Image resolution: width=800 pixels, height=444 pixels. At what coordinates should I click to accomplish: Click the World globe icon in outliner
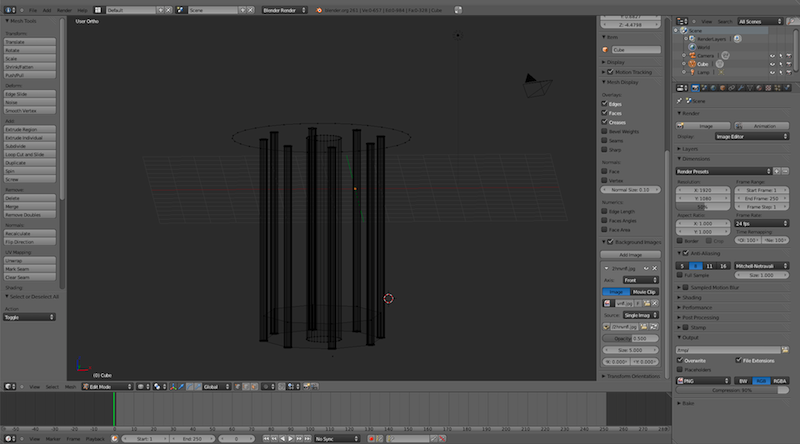pos(692,47)
